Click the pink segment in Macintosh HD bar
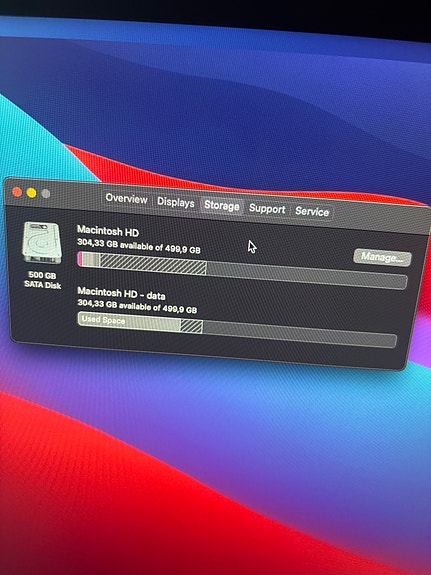The image size is (431, 575). coord(80,259)
